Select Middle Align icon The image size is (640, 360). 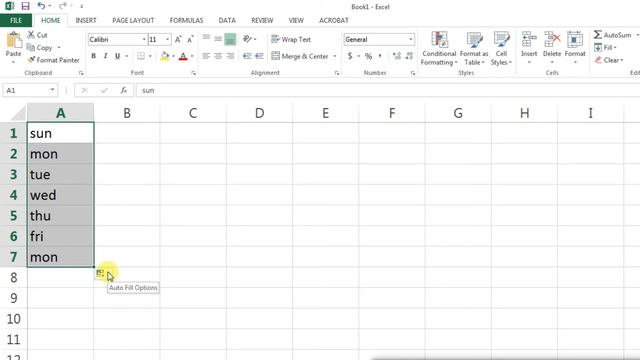coord(218,39)
